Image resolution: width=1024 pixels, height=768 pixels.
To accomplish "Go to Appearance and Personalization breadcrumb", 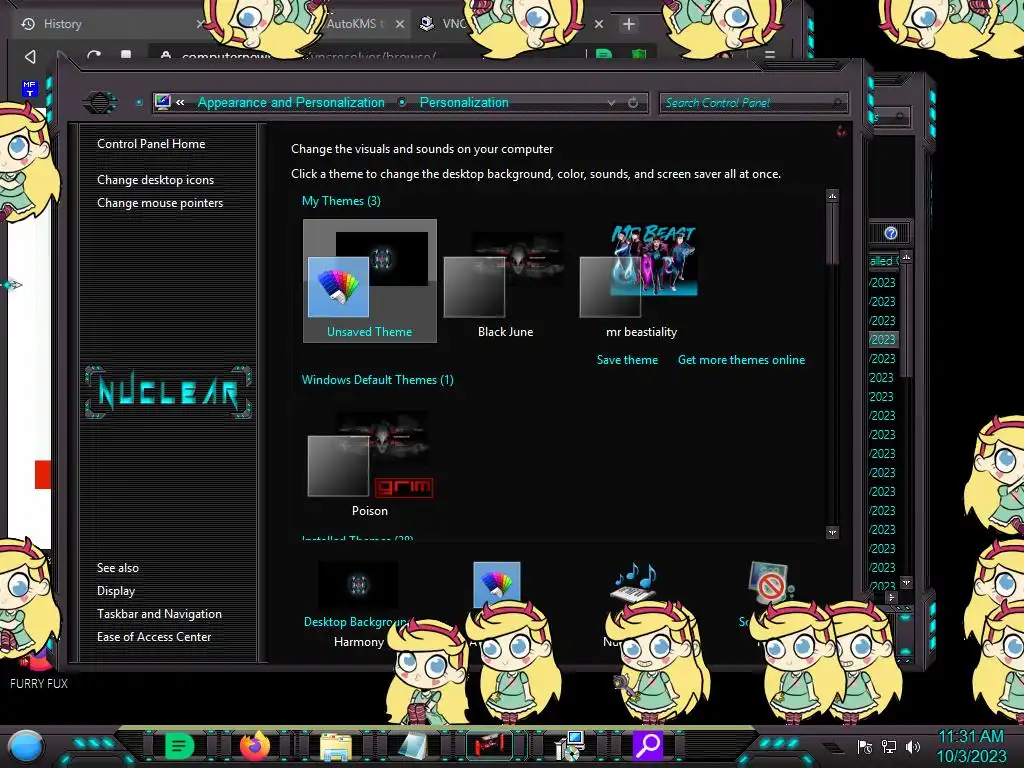I will 291,103.
